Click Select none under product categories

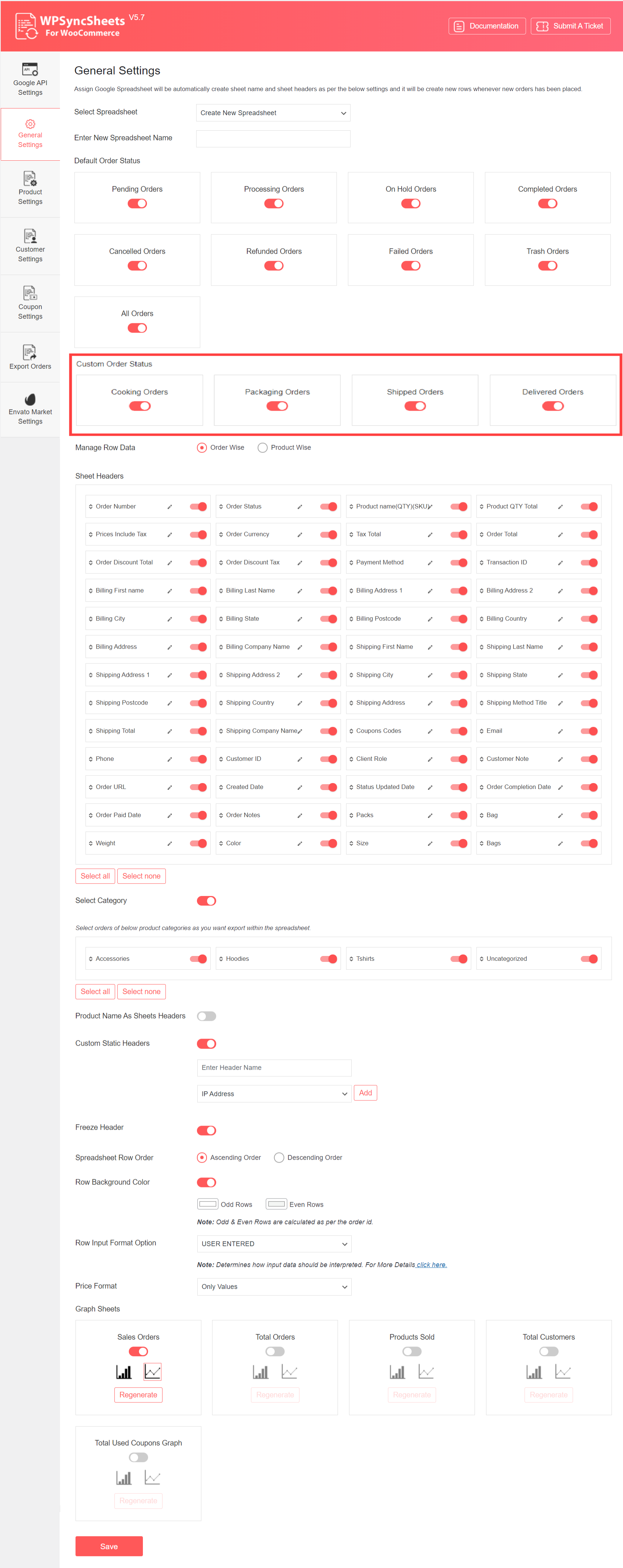point(142,992)
